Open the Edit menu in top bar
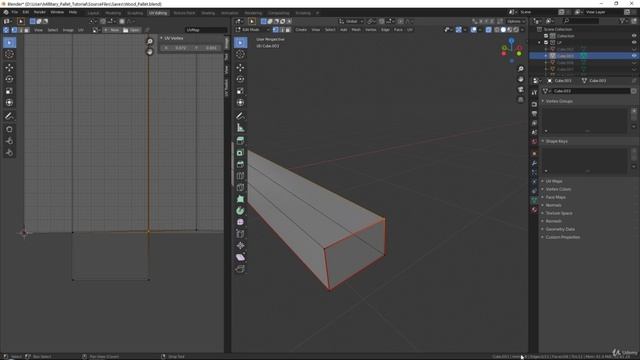640x360 pixels. [26, 12]
